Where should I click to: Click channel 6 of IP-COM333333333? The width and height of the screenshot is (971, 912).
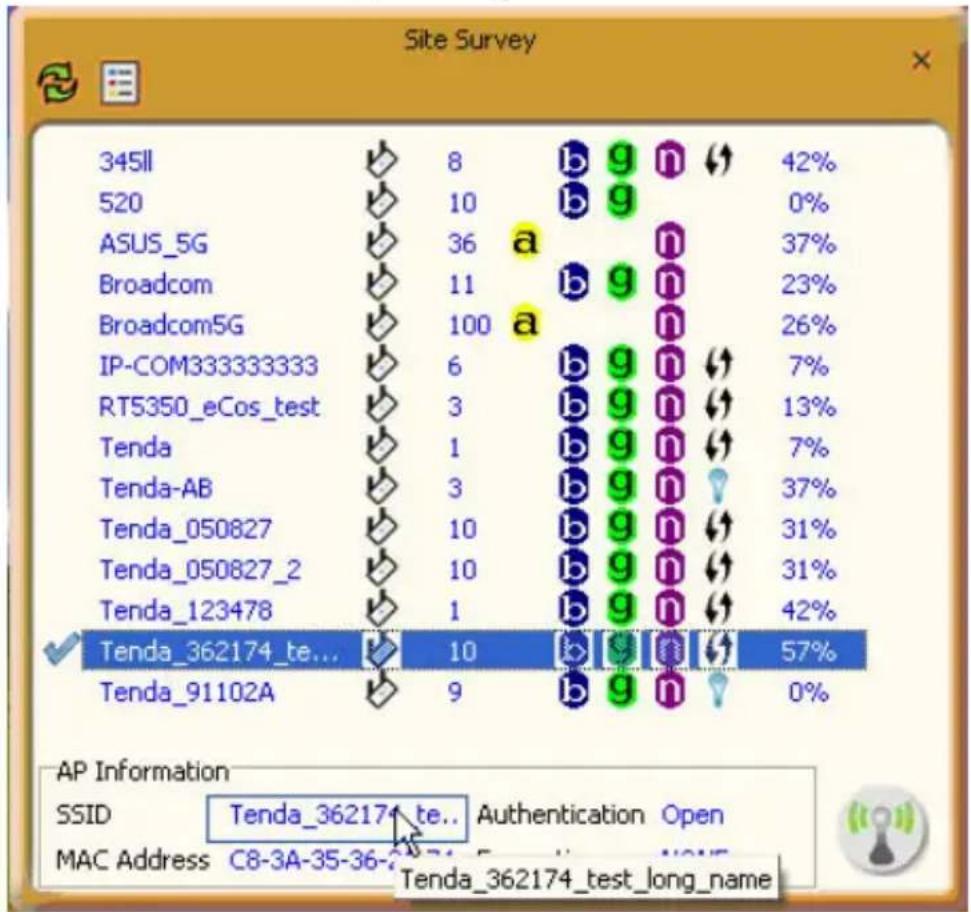(455, 367)
